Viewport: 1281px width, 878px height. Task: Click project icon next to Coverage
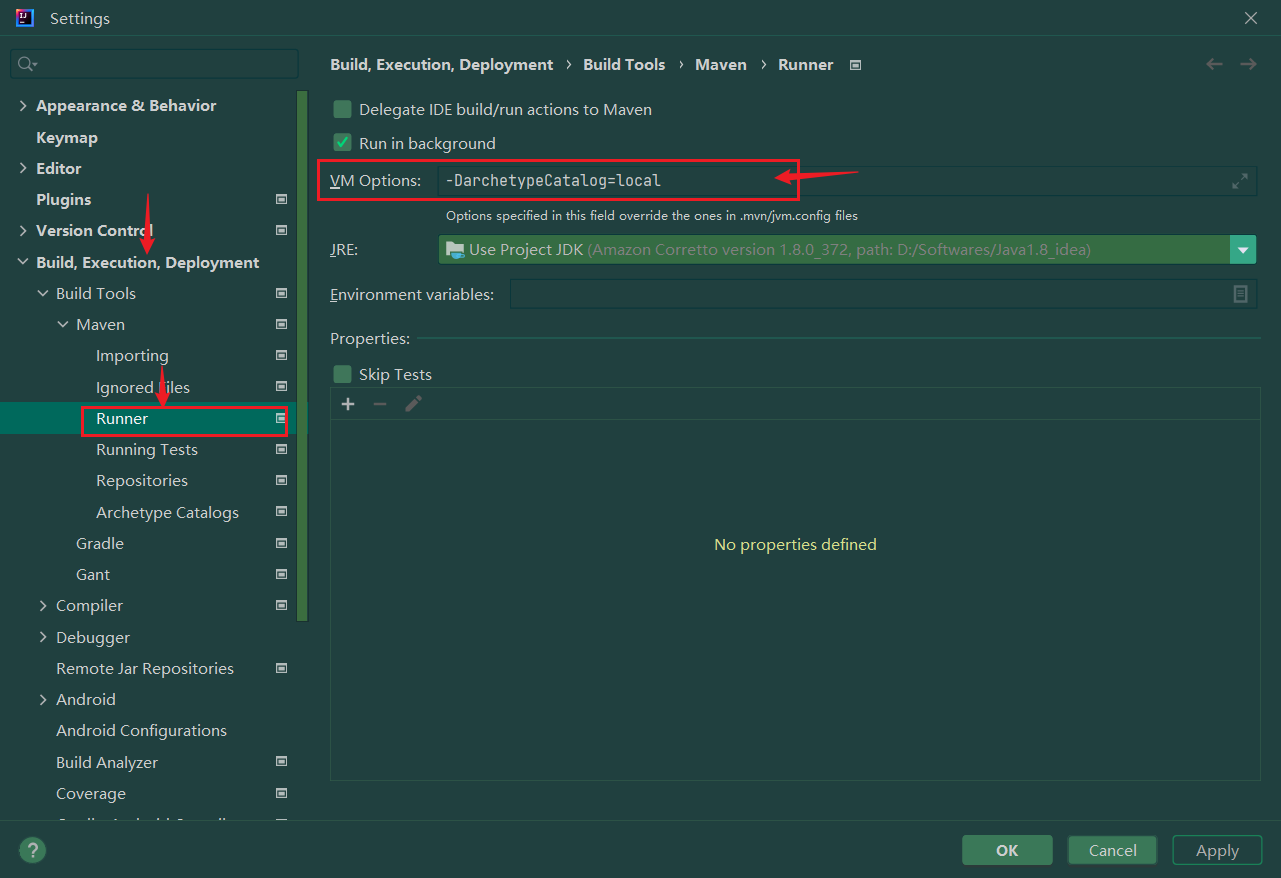(x=281, y=794)
